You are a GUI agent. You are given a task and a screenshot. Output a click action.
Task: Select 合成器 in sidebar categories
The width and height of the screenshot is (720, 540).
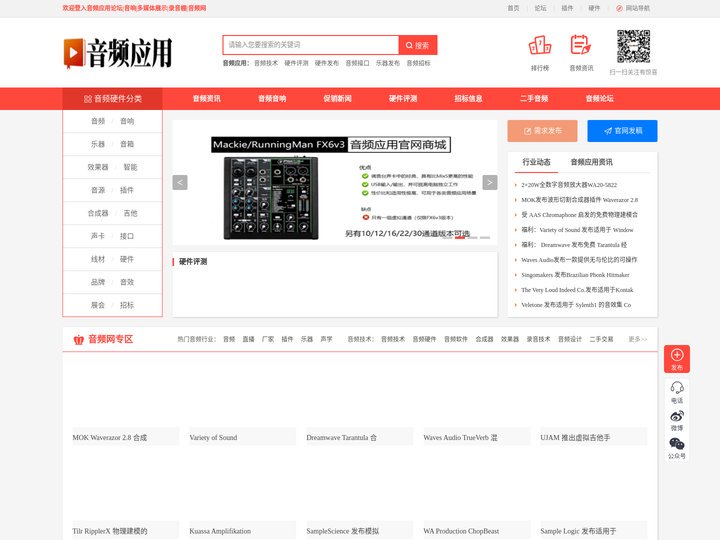tap(98, 213)
